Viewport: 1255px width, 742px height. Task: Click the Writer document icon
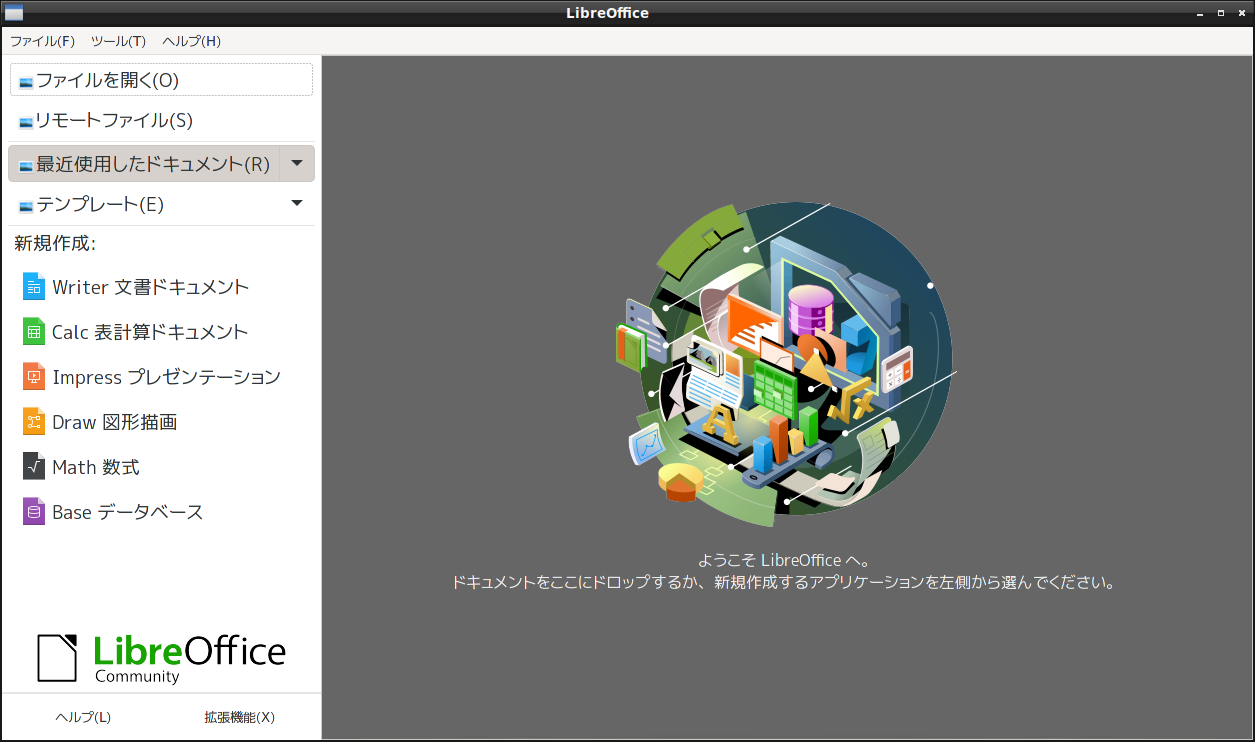[x=34, y=287]
